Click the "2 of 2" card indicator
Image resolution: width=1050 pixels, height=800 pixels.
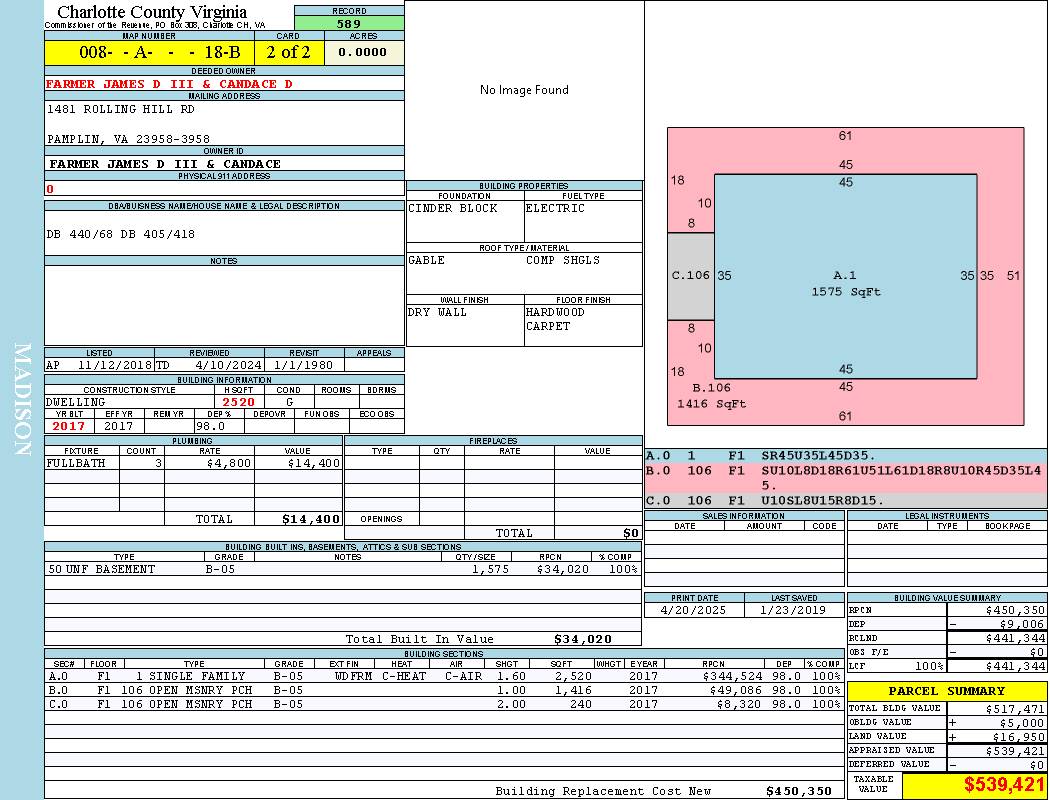[x=288, y=52]
